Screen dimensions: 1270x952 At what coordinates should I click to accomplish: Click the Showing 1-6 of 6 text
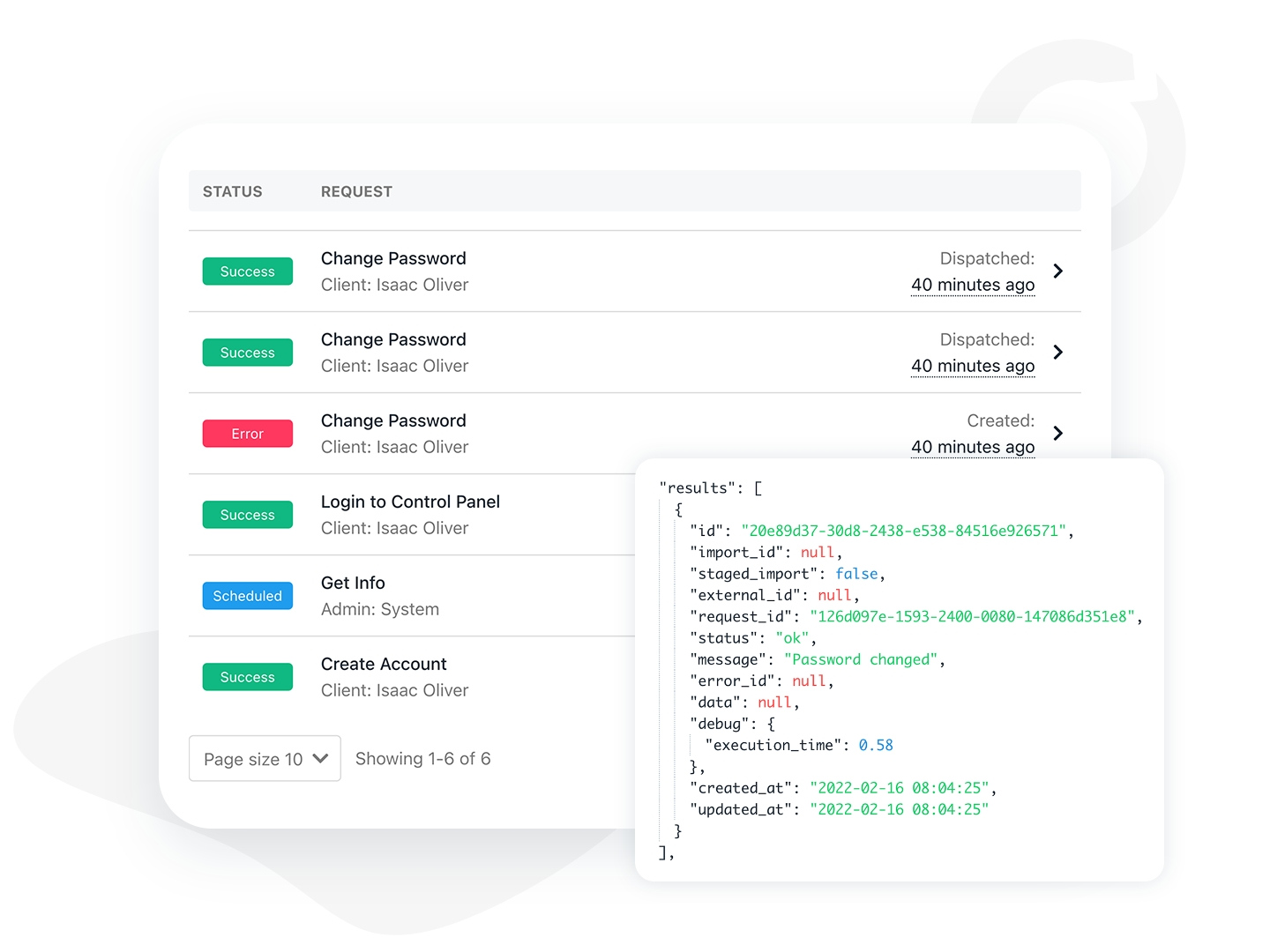[x=423, y=758]
